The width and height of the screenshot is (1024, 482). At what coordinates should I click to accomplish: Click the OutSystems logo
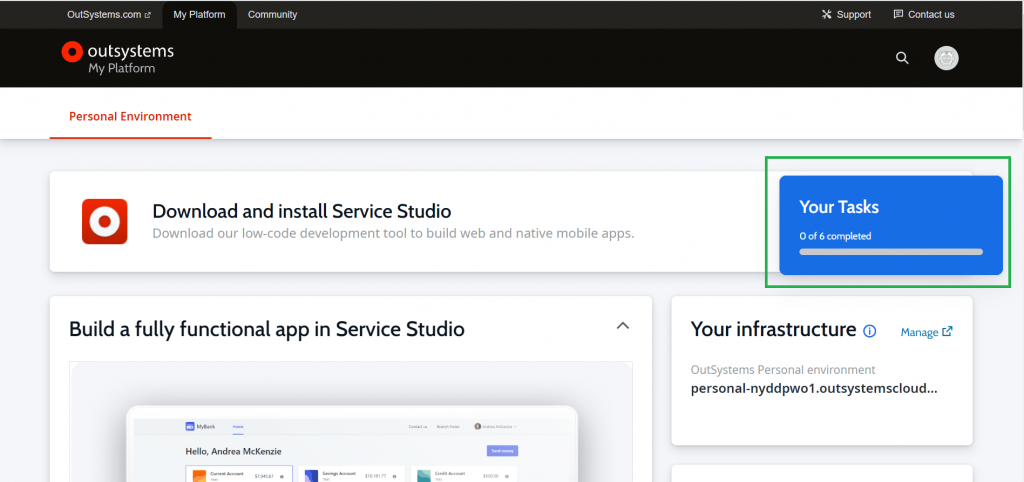point(118,58)
